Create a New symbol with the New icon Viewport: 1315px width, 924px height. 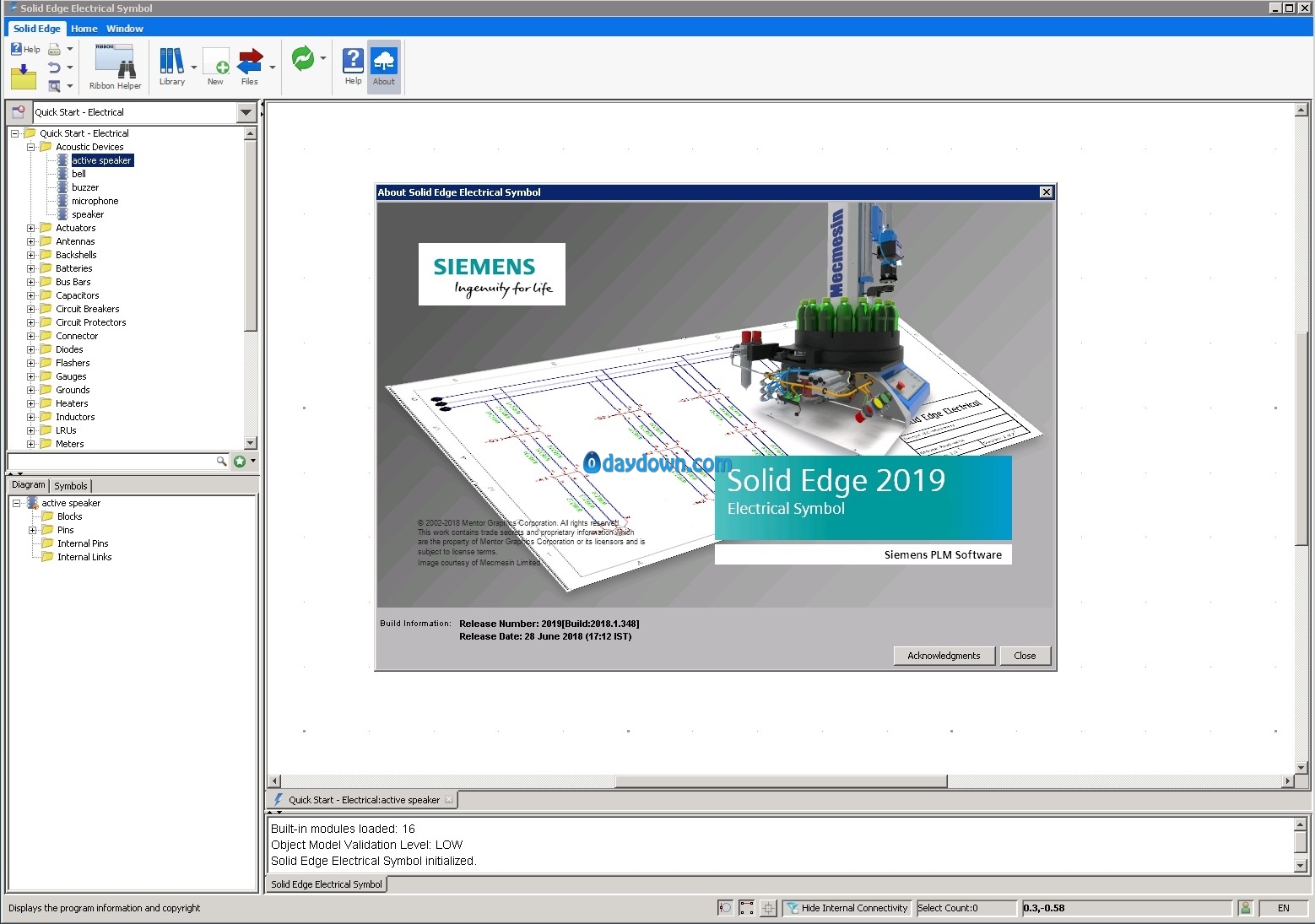click(216, 67)
